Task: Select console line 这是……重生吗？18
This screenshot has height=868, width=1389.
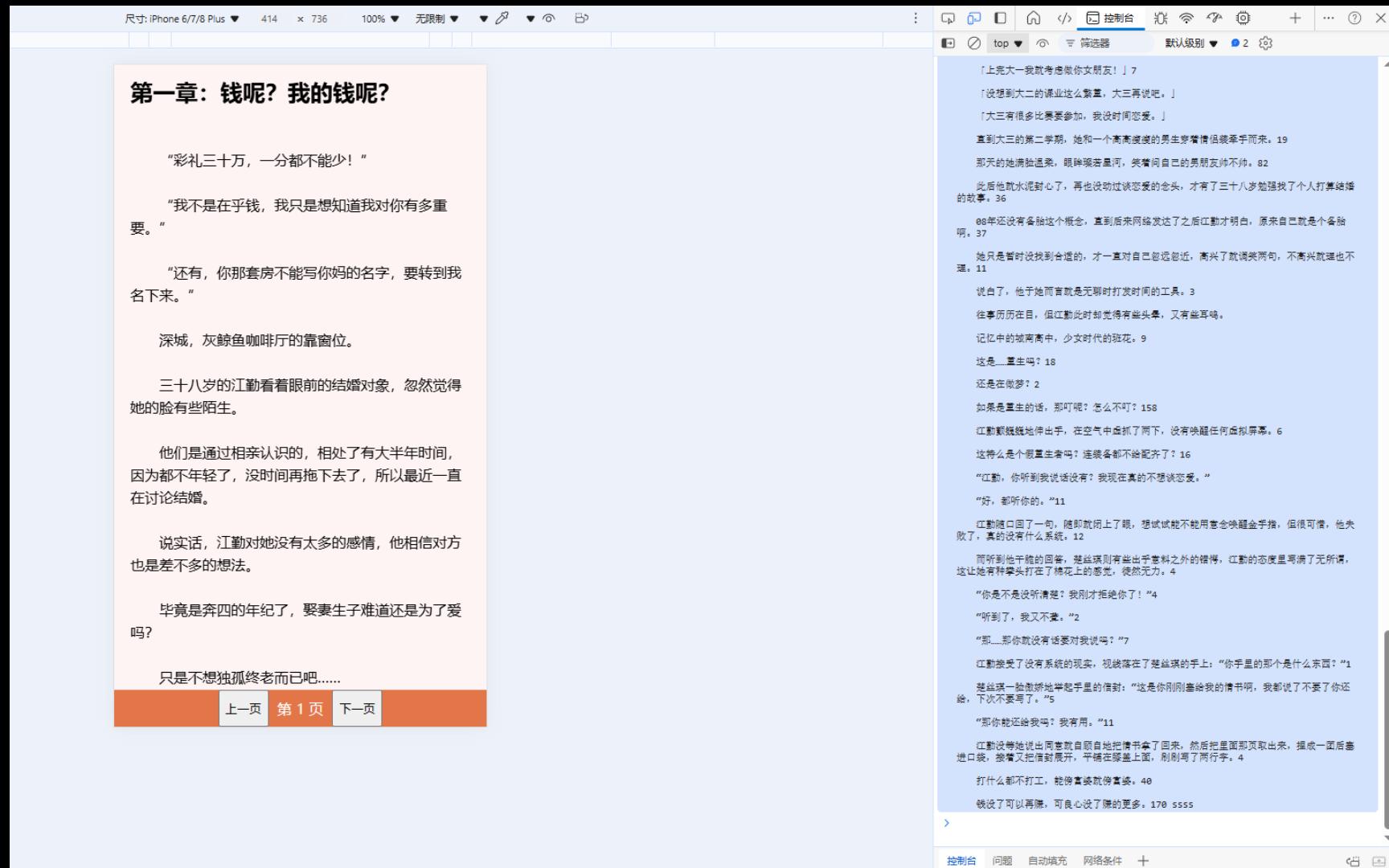Action: click(1016, 362)
